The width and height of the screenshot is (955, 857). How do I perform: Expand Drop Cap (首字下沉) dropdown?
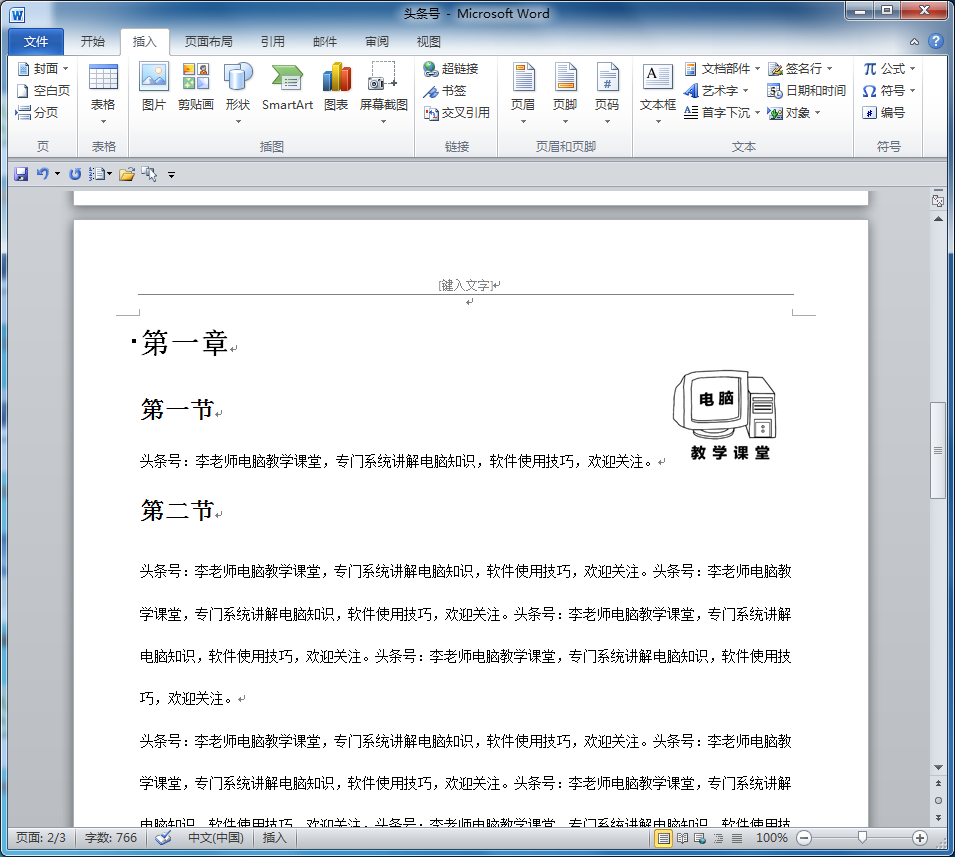tap(758, 112)
